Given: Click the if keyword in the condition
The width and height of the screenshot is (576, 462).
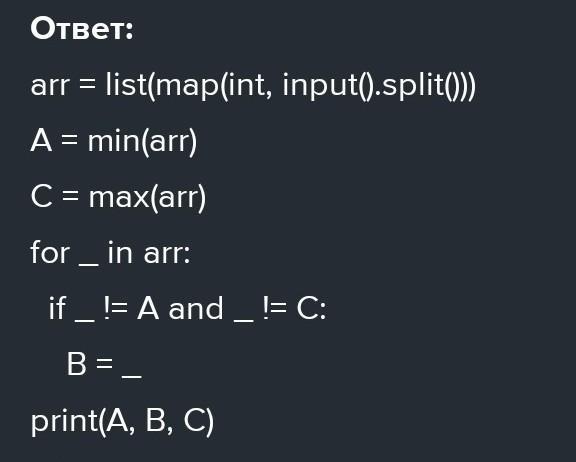Looking at the screenshot, I should click(57, 308).
